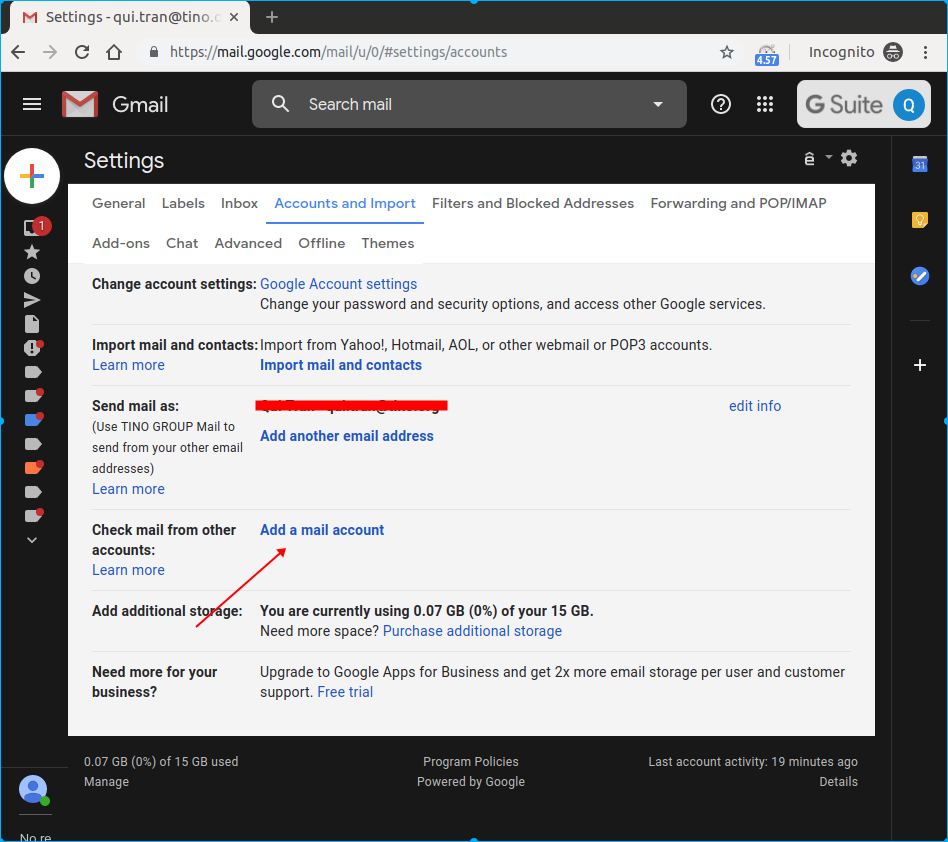Click Purchase additional storage link
This screenshot has width=948, height=842.
[x=472, y=631]
